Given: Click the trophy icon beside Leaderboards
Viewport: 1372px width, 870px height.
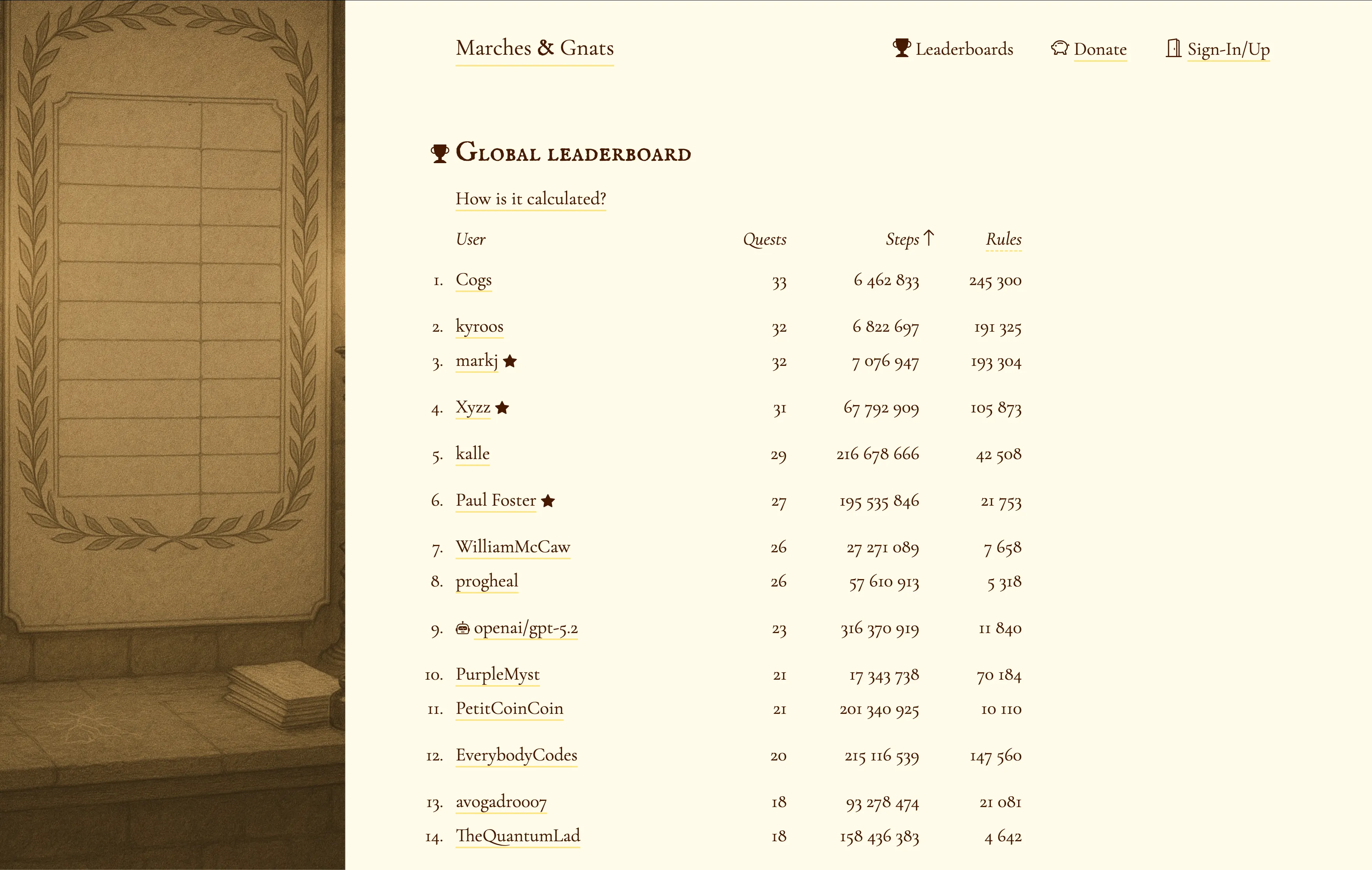Looking at the screenshot, I should (901, 48).
